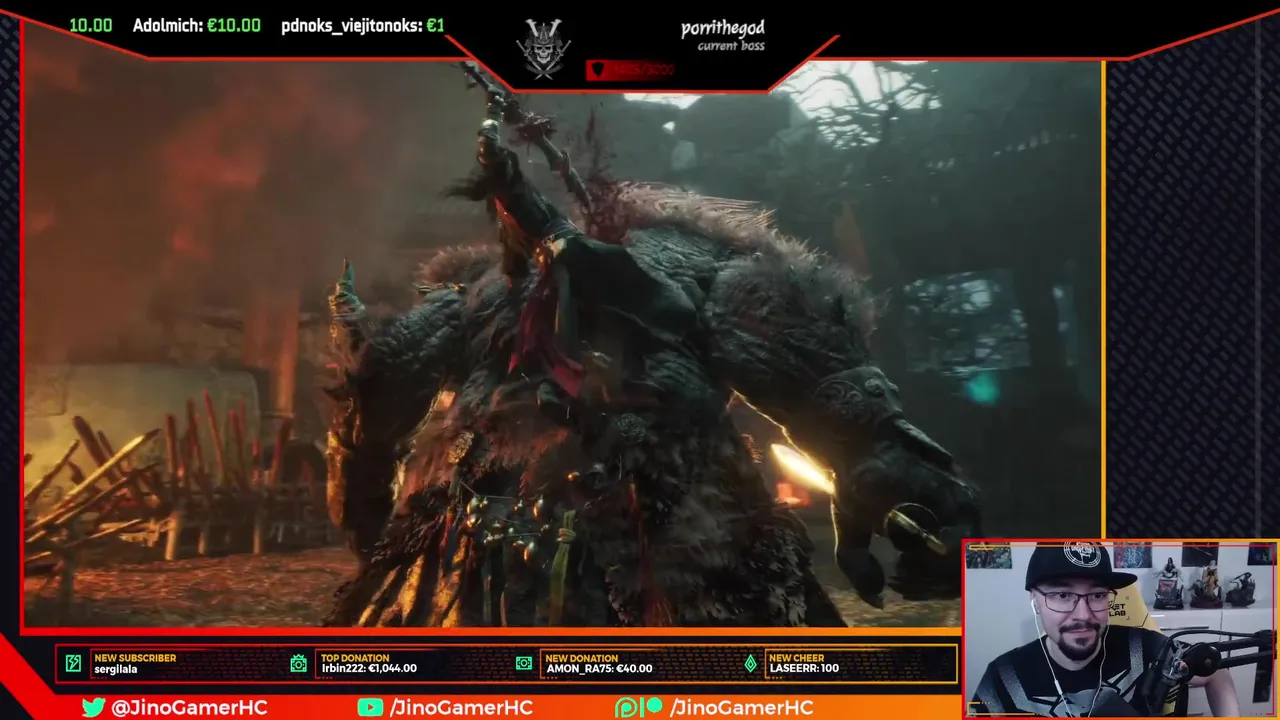This screenshot has height=720, width=1280.
Task: Click the Twitter bird icon
Action: [93, 707]
